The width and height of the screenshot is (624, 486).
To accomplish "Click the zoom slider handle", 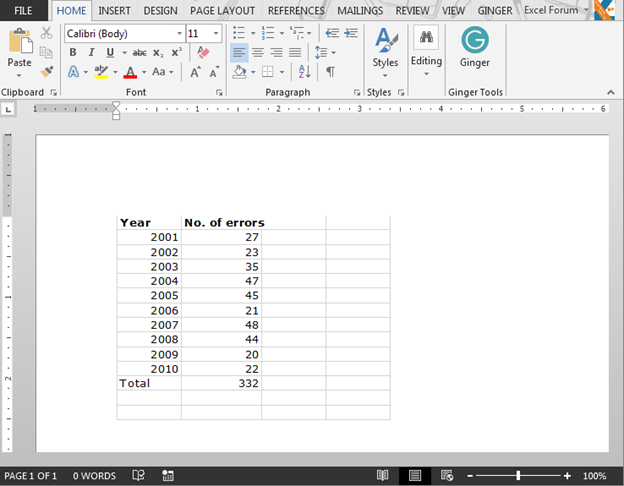I will click(518, 476).
